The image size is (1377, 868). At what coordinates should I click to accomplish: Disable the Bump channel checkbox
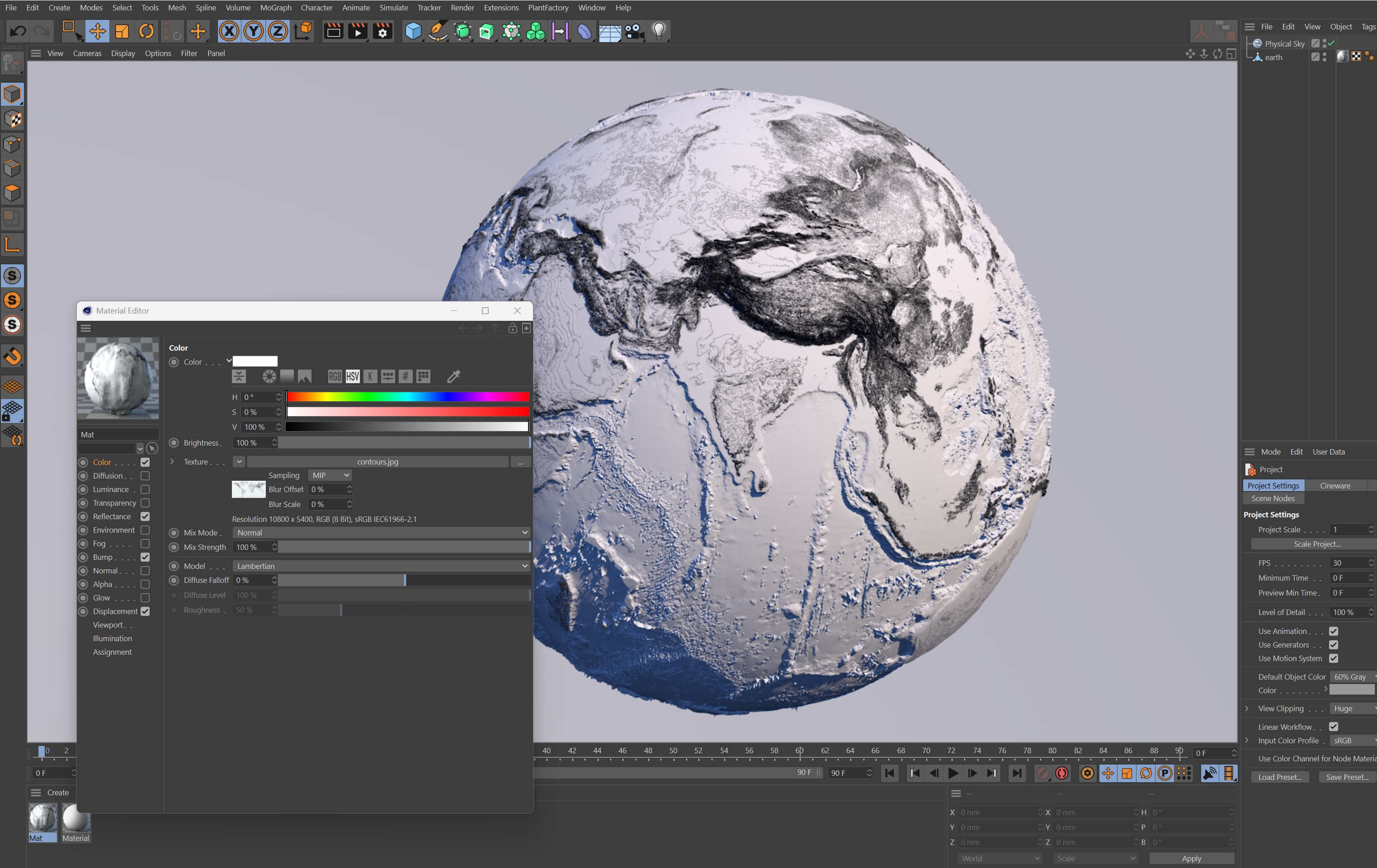(x=145, y=557)
